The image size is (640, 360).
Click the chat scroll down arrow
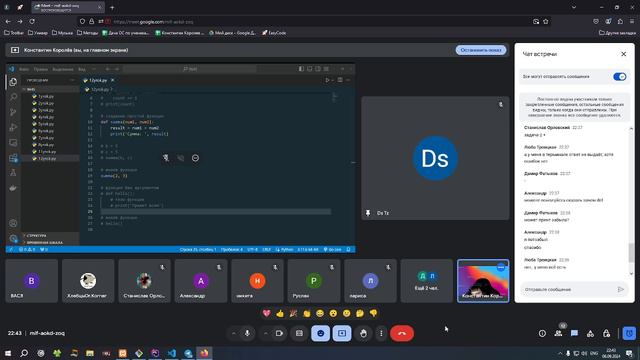click(x=631, y=274)
